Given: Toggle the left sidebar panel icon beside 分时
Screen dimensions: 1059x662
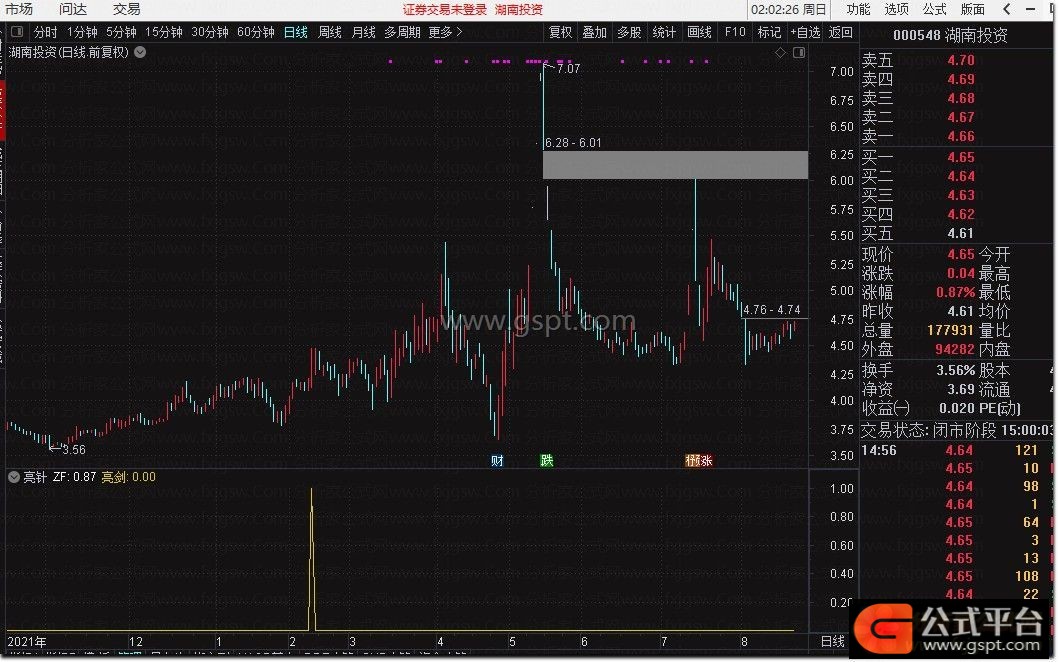Looking at the screenshot, I should click(18, 32).
